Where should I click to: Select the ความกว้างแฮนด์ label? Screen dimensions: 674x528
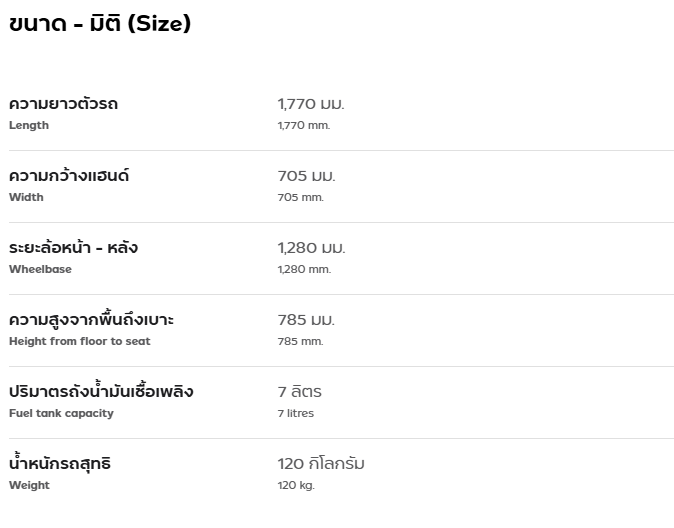69,175
